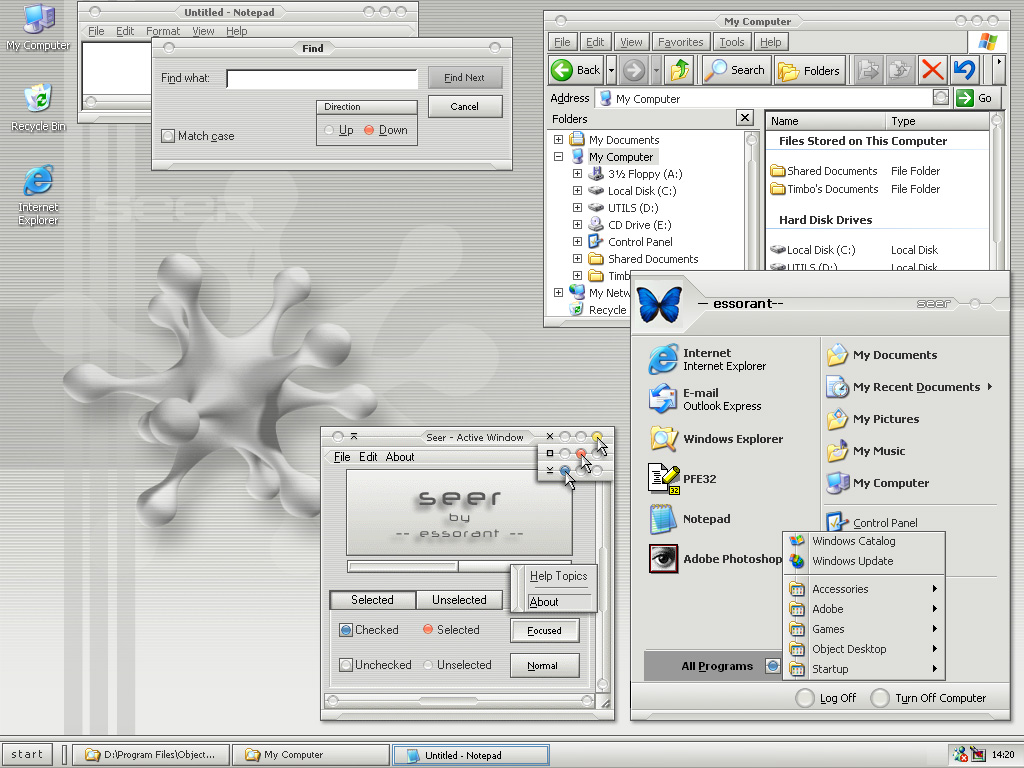1024x768 pixels.
Task: Select the Up direction radio button
Action: [329, 130]
